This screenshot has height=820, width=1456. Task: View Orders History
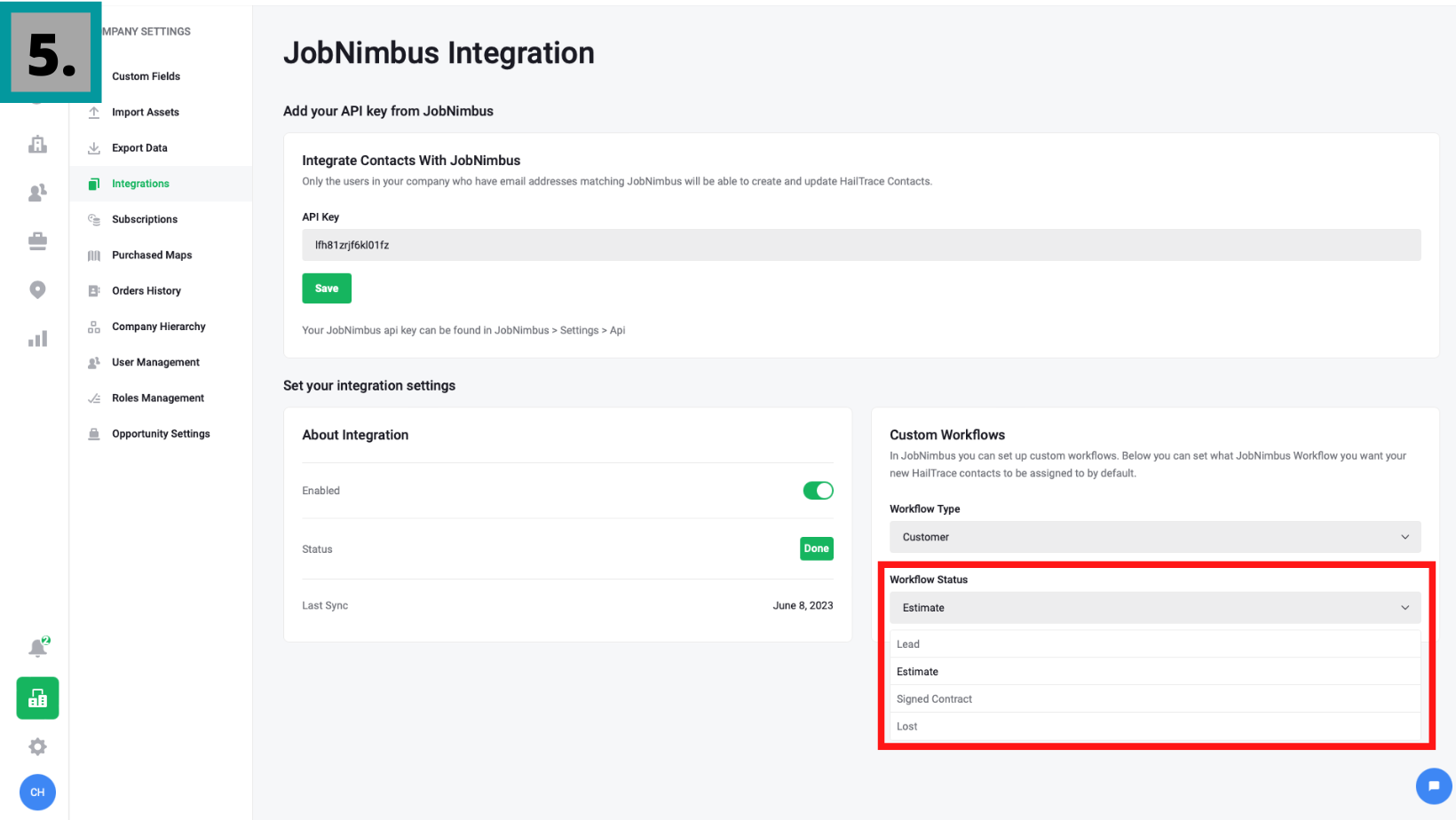[x=146, y=291]
